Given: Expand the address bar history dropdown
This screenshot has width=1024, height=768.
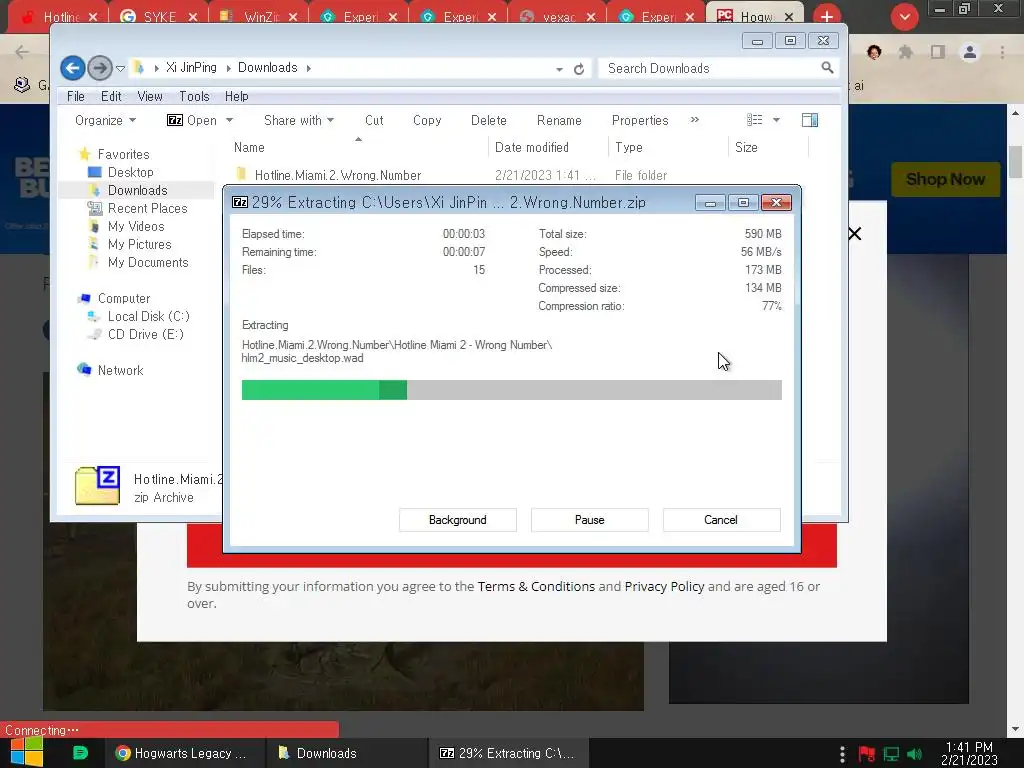Looking at the screenshot, I should tap(559, 69).
